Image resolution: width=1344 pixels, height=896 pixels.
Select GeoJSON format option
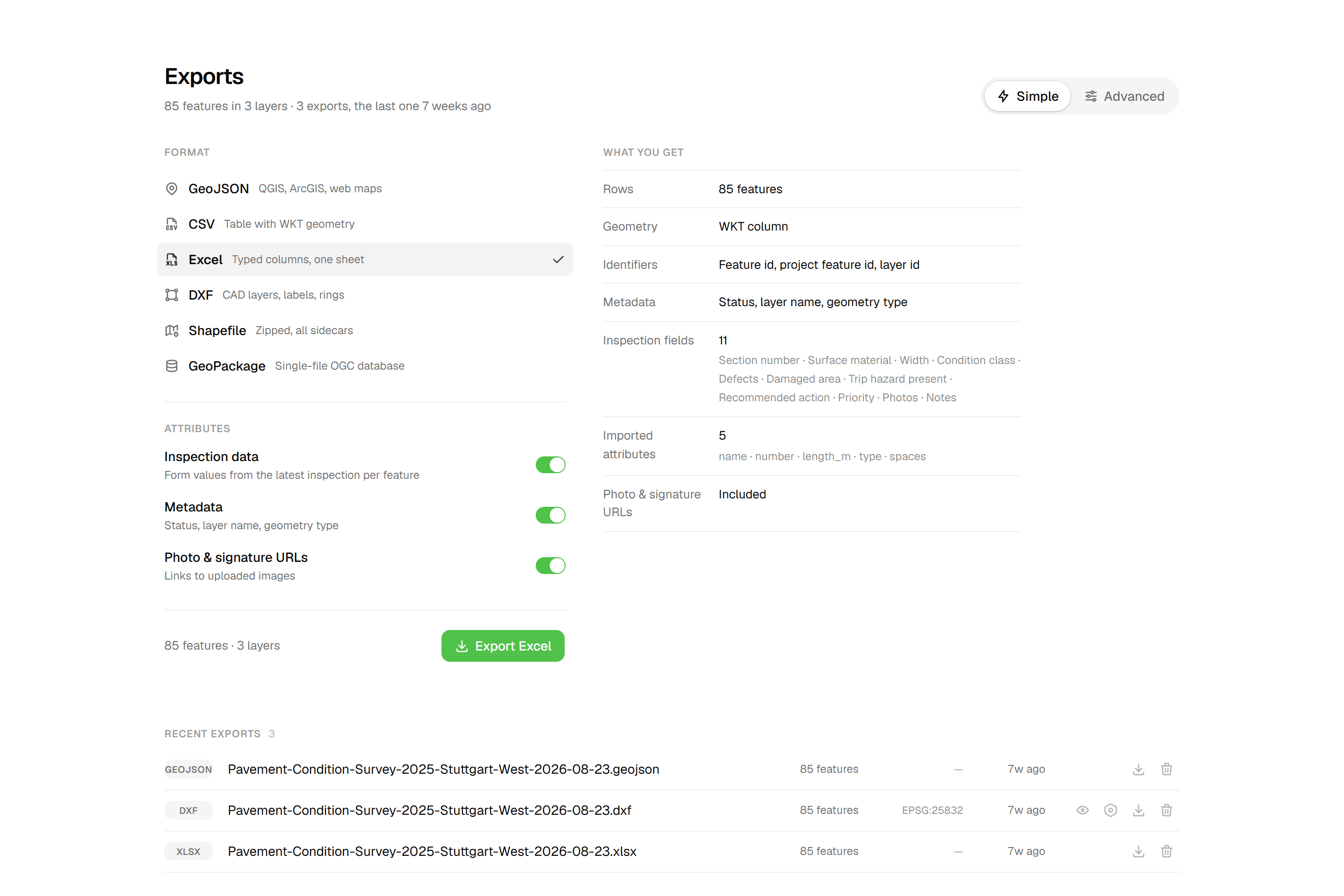tap(364, 189)
